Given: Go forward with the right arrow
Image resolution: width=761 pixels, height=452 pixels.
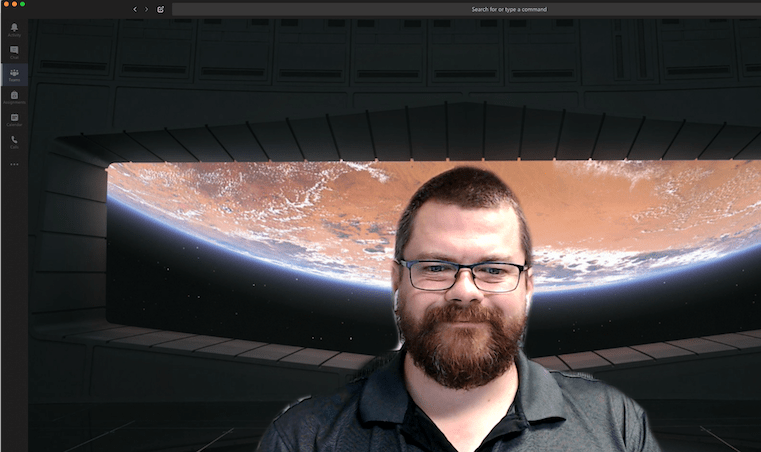Looking at the screenshot, I should tap(147, 9).
